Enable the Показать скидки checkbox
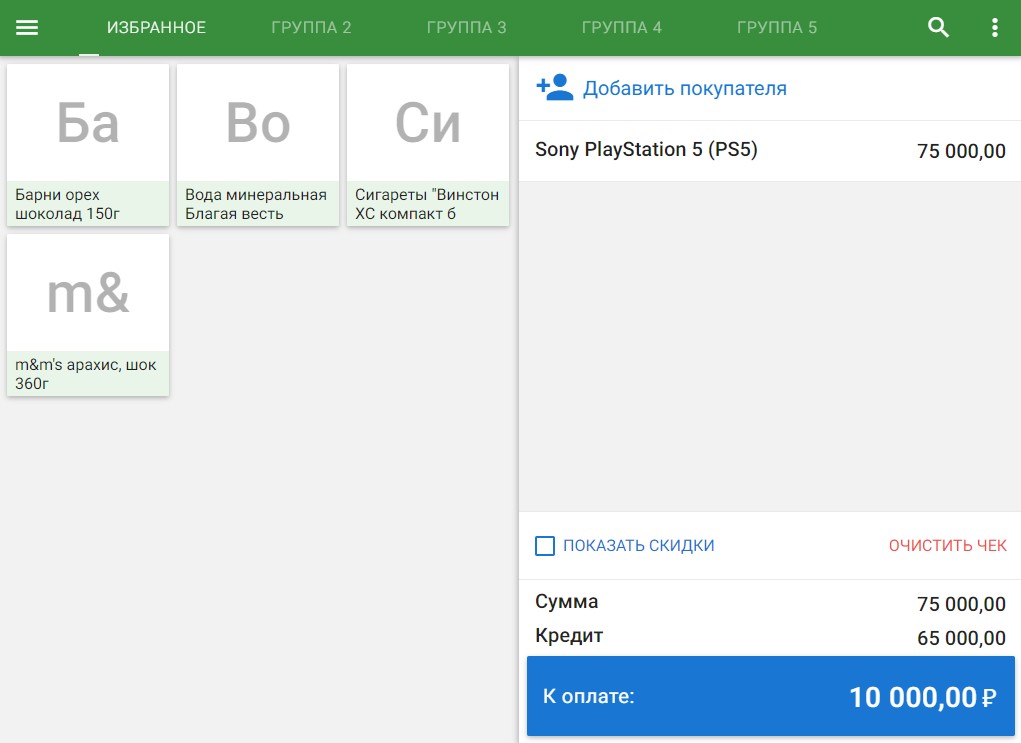The image size is (1021, 743). (545, 546)
